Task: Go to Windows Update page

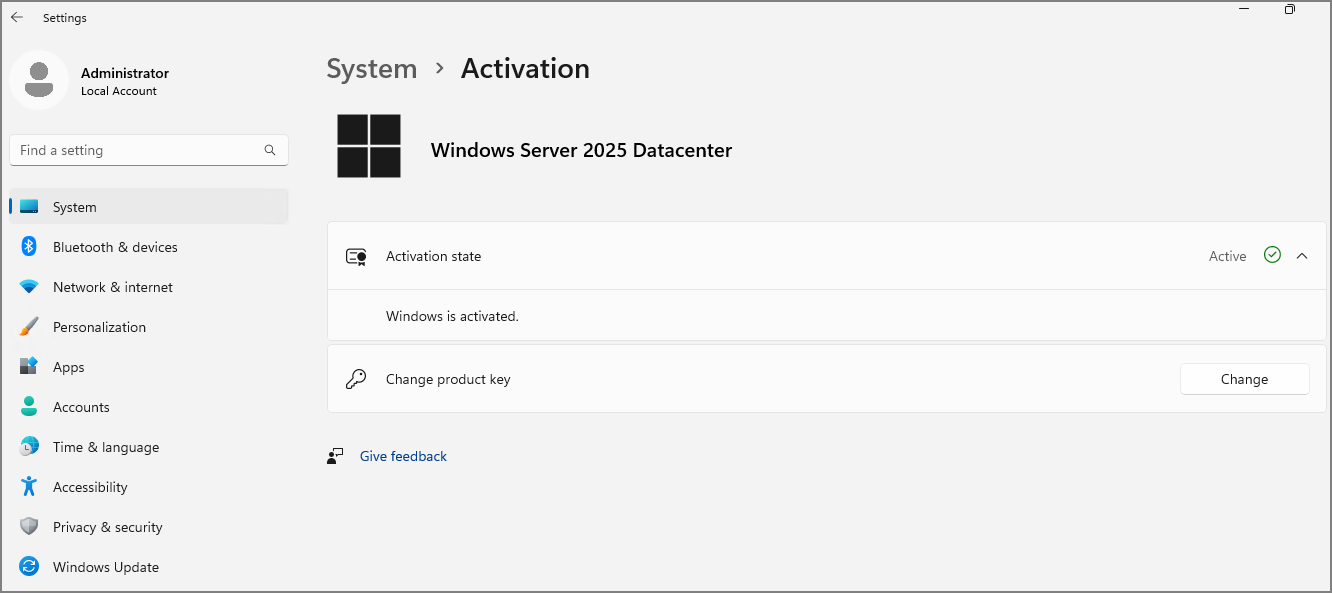Action: click(x=149, y=567)
